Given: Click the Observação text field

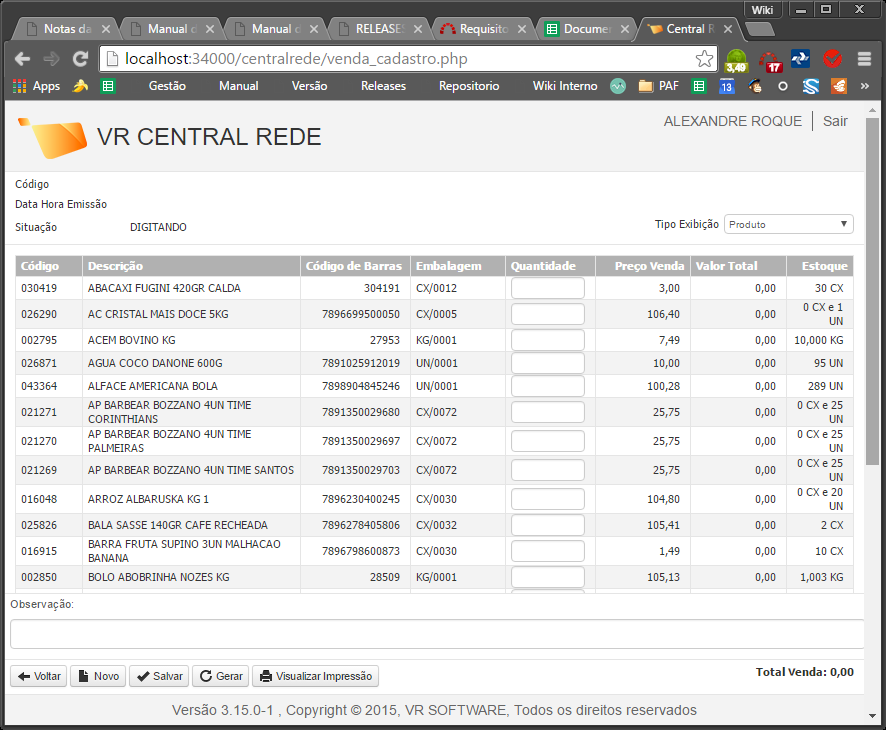Looking at the screenshot, I should pos(437,634).
